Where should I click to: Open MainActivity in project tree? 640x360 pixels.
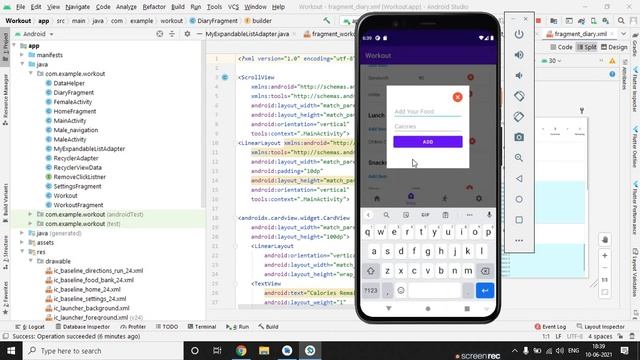tap(70, 121)
